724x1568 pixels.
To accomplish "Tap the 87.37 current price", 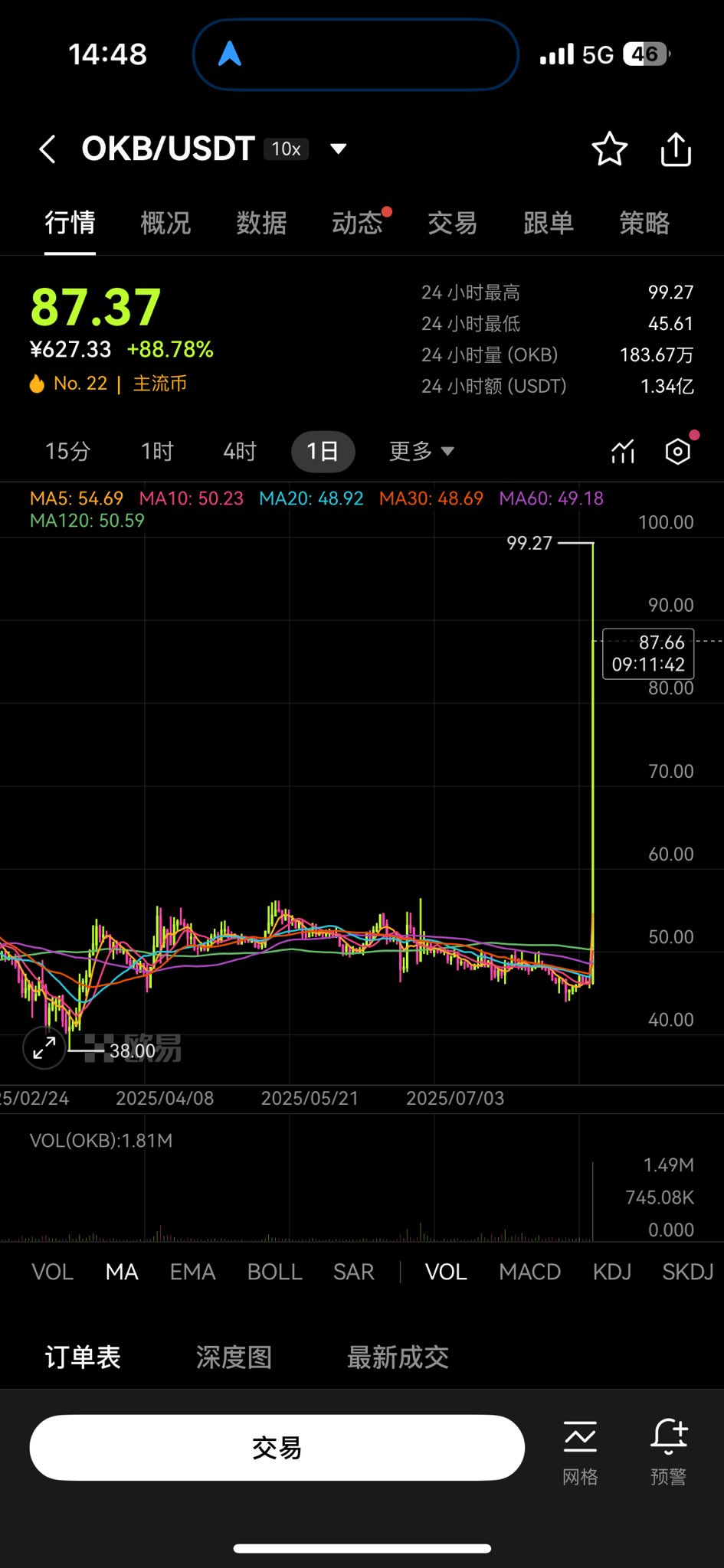I will click(x=96, y=308).
